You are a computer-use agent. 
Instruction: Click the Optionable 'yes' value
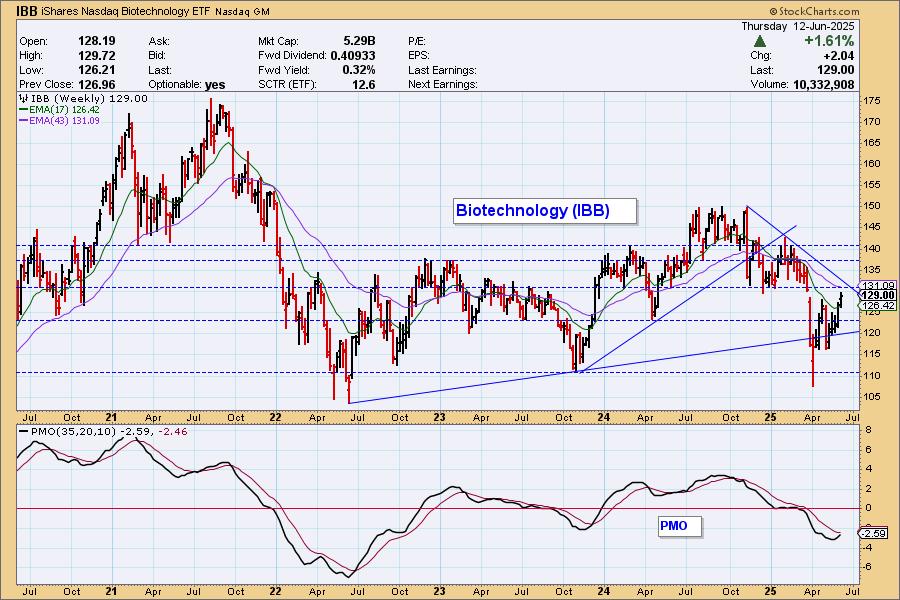215,84
